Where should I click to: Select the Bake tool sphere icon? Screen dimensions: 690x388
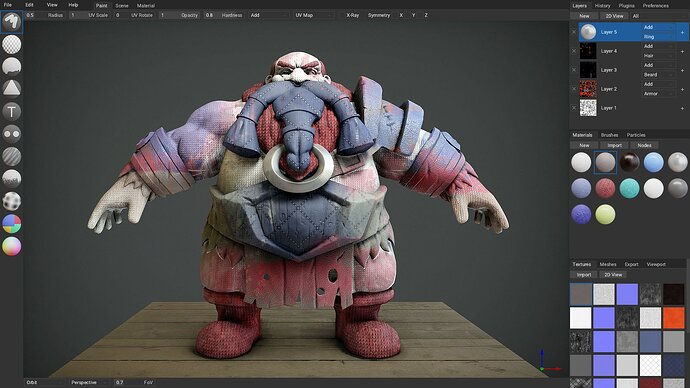tap(11, 201)
